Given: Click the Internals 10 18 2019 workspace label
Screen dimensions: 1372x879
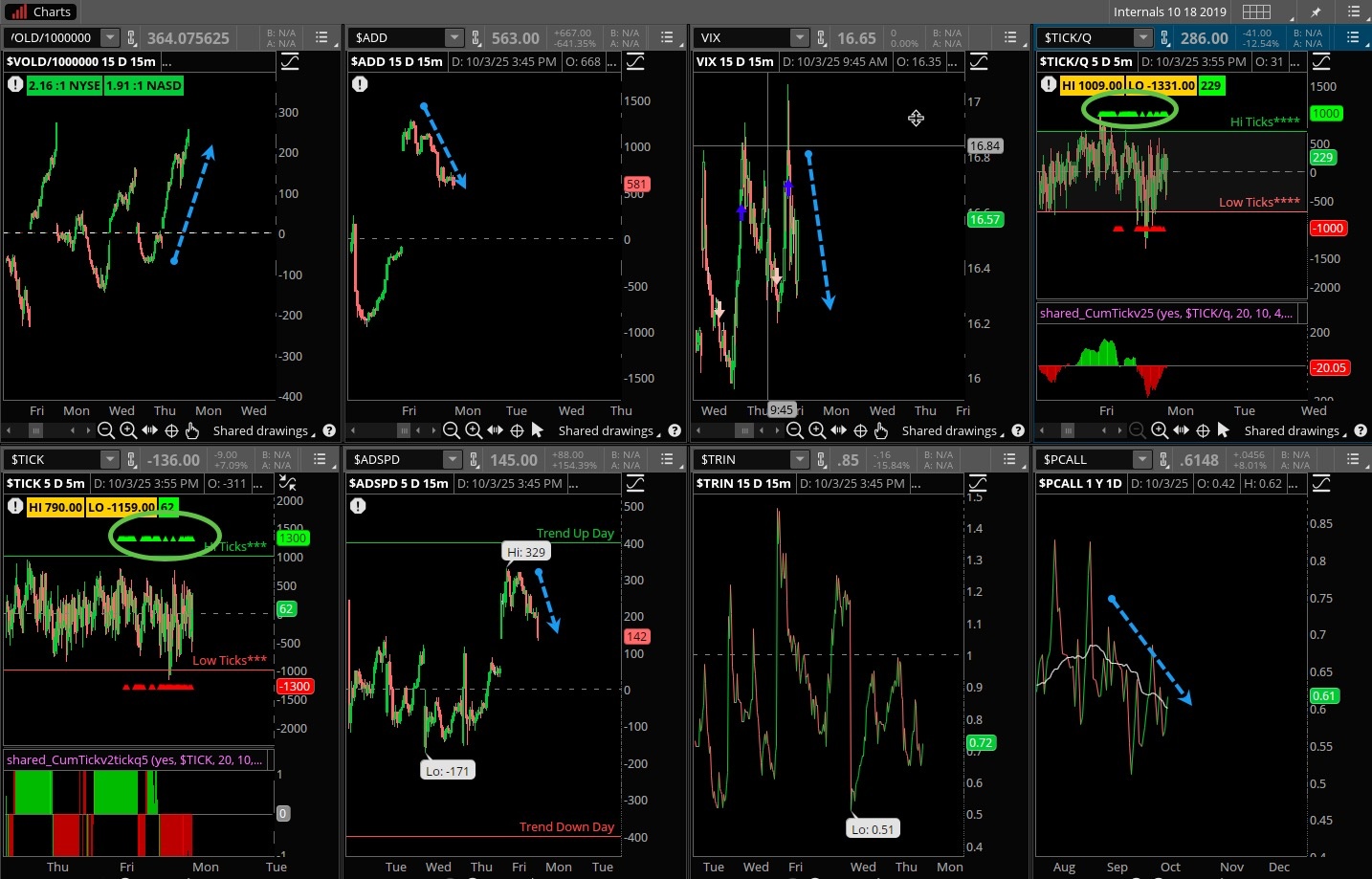Looking at the screenshot, I should [x=1169, y=11].
